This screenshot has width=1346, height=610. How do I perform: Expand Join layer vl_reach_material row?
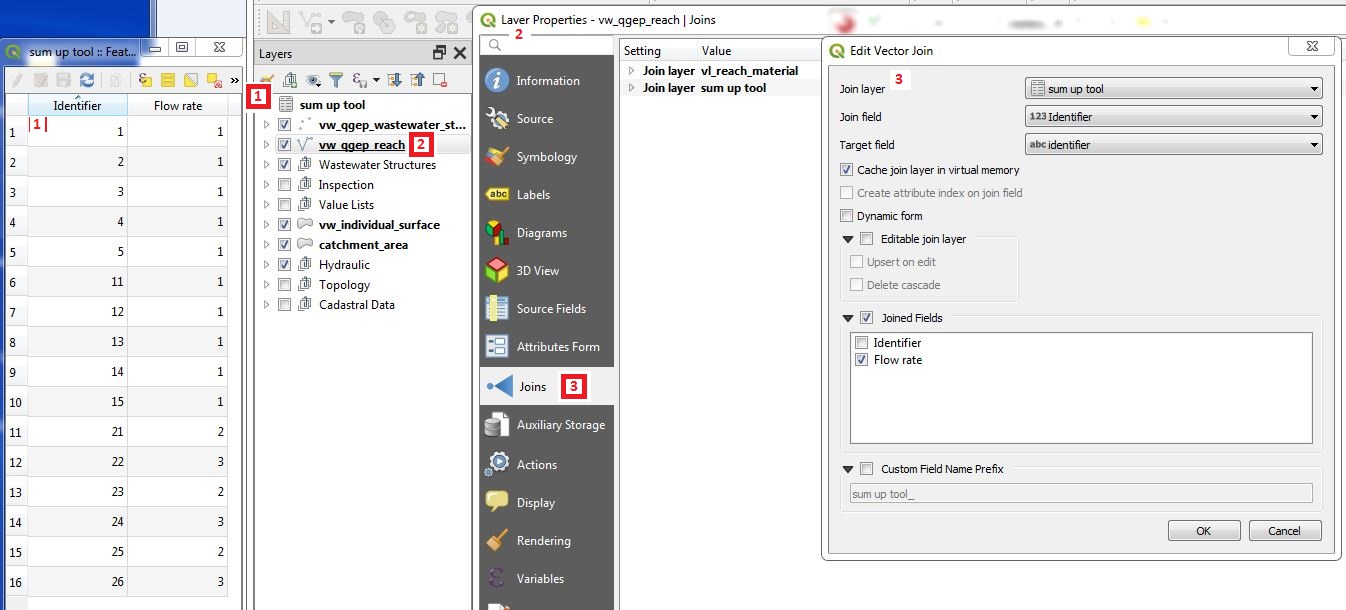point(631,71)
